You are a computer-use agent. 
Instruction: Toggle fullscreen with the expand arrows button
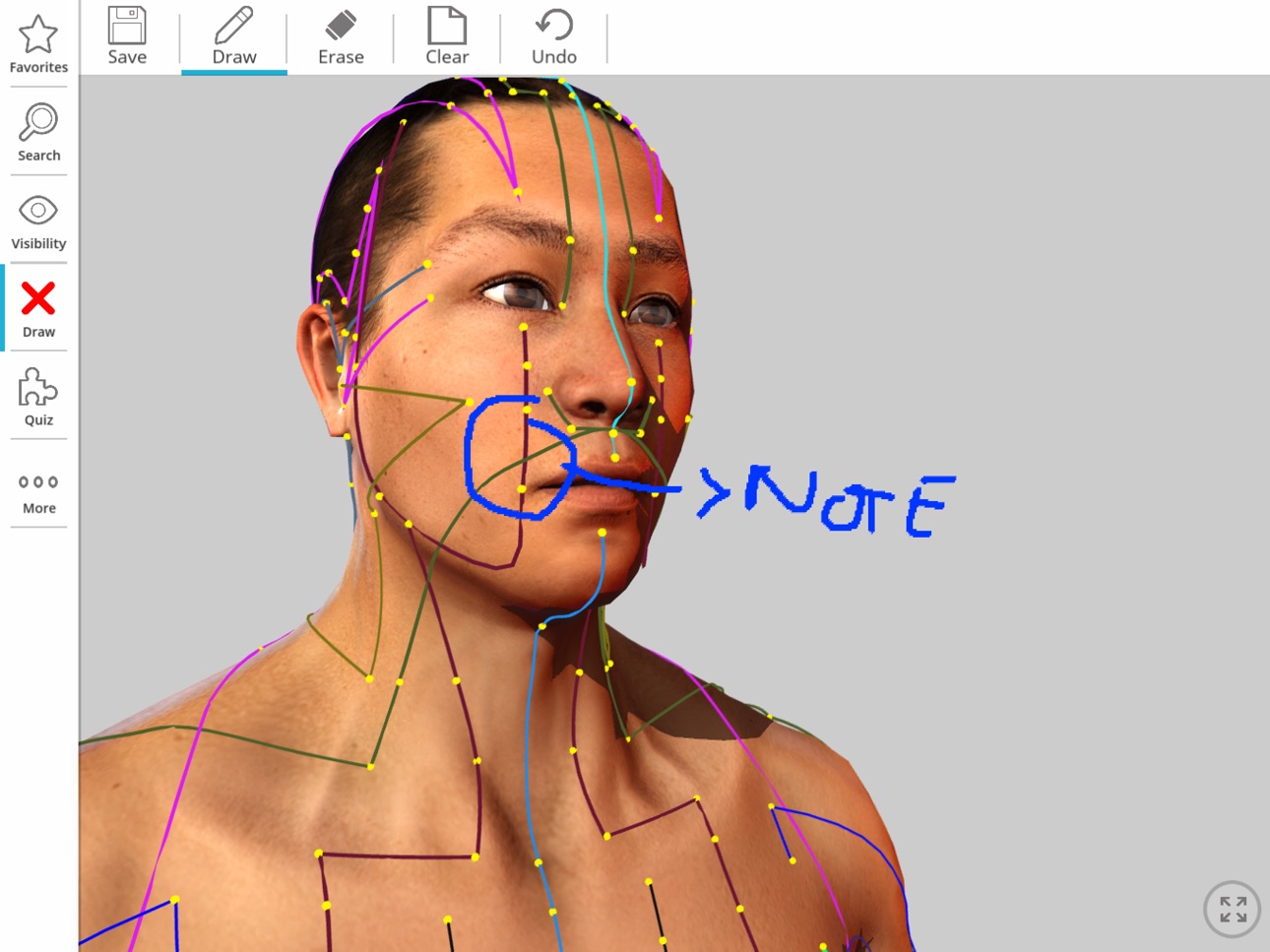coord(1233,909)
